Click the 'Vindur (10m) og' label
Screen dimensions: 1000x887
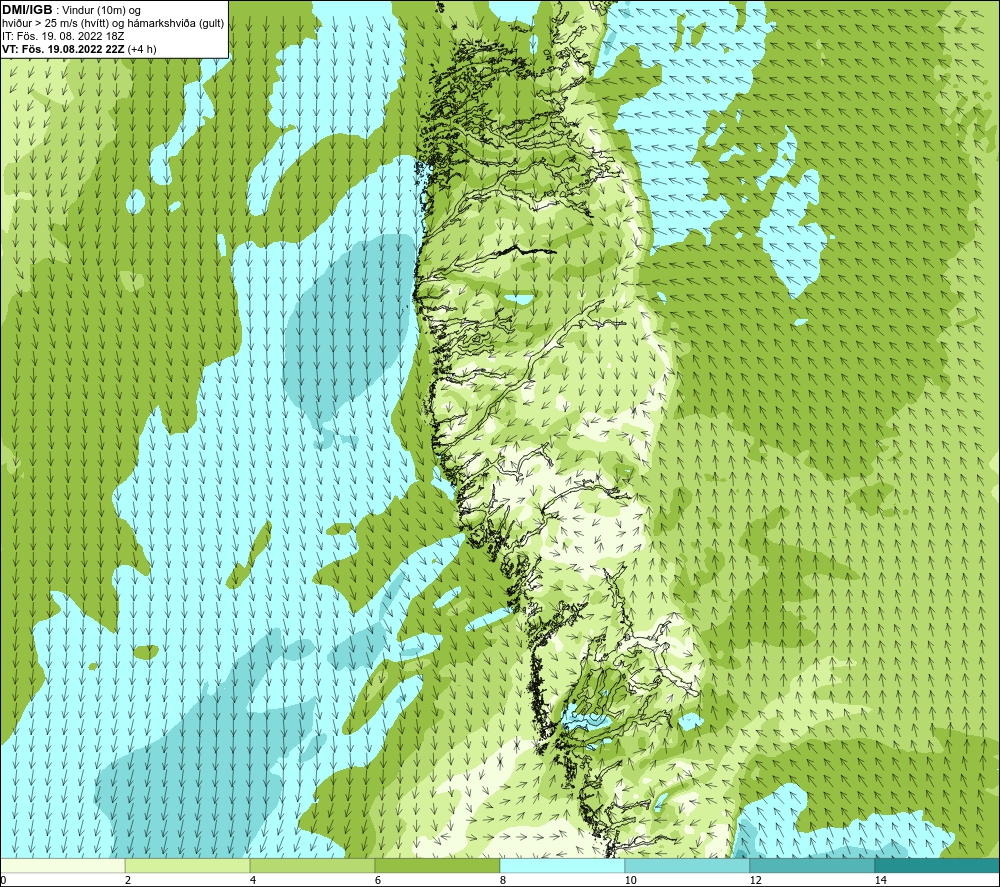101,11
